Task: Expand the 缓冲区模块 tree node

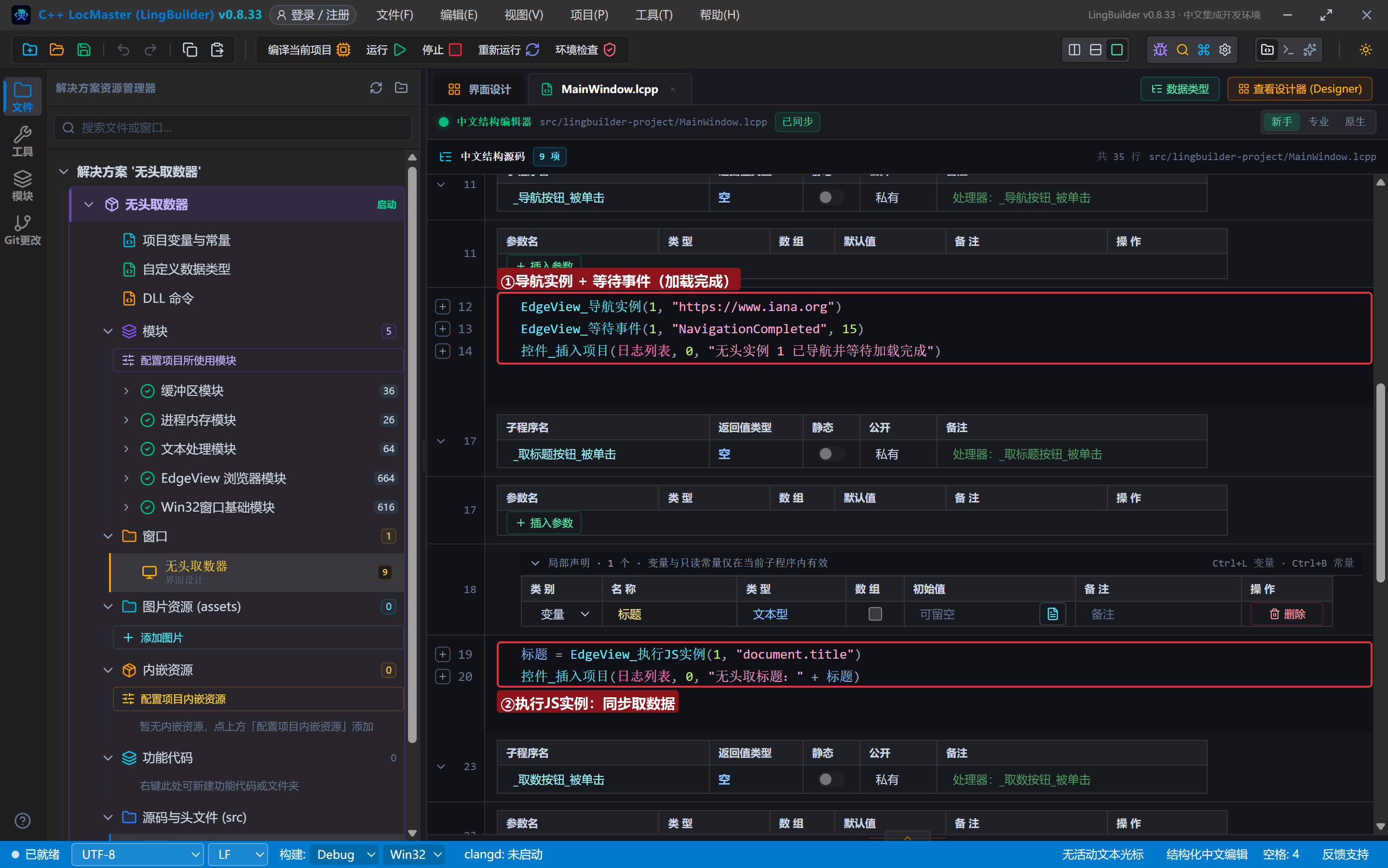Action: (126, 391)
